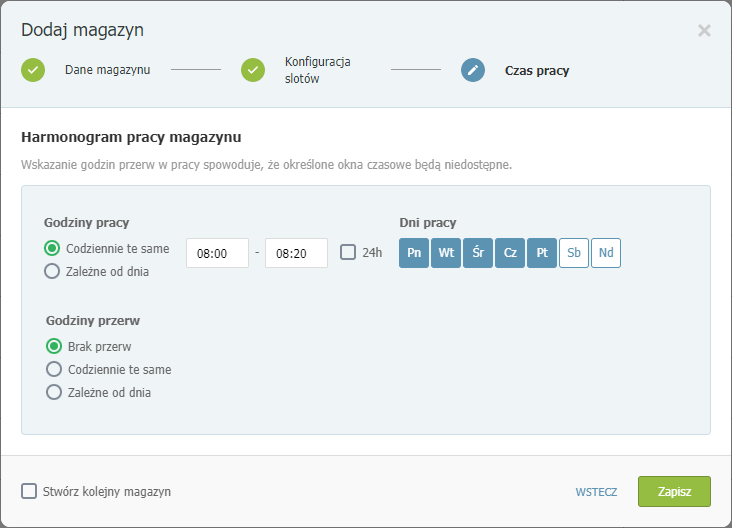This screenshot has width=732, height=528.
Task: Click the pencil icon for Czas pracy step
Action: (x=473, y=70)
